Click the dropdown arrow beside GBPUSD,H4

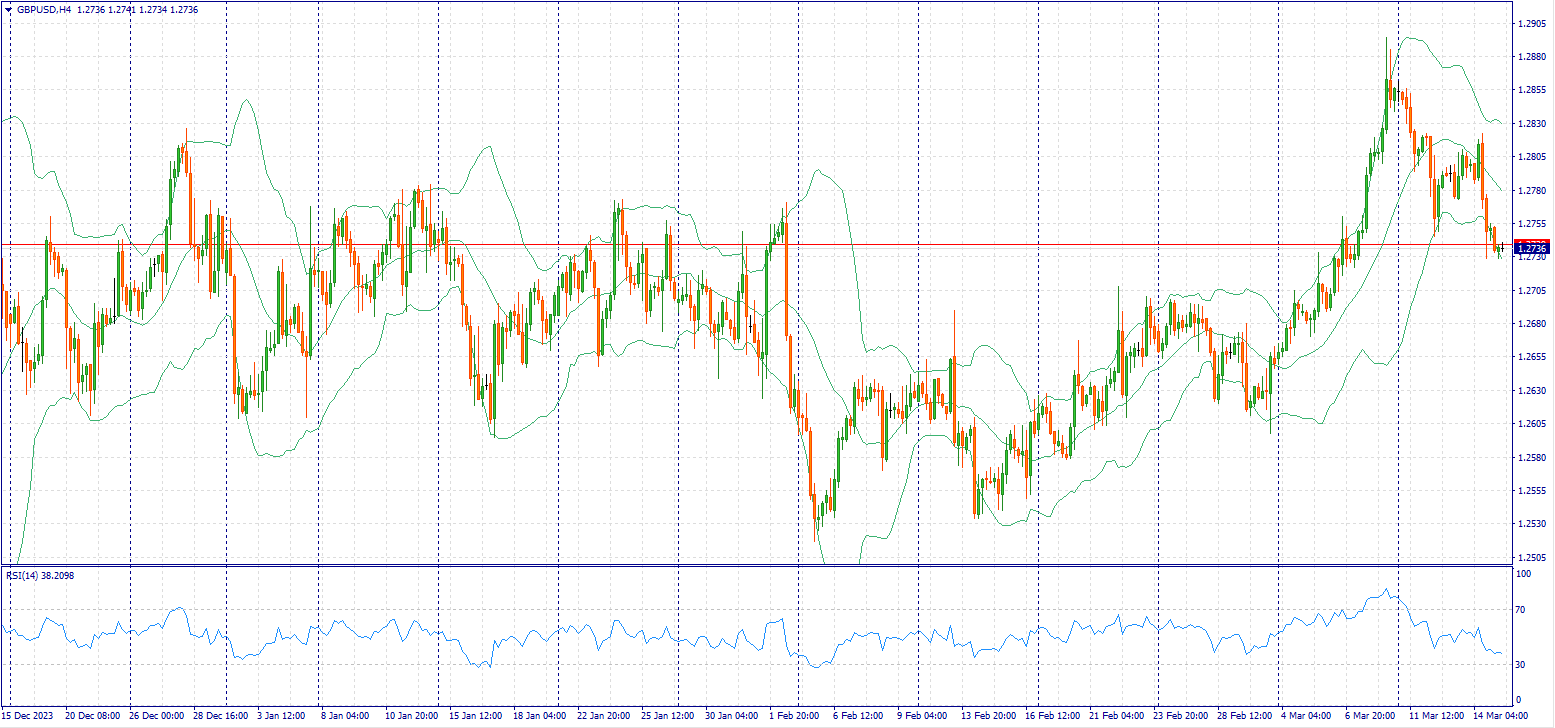[x=8, y=9]
